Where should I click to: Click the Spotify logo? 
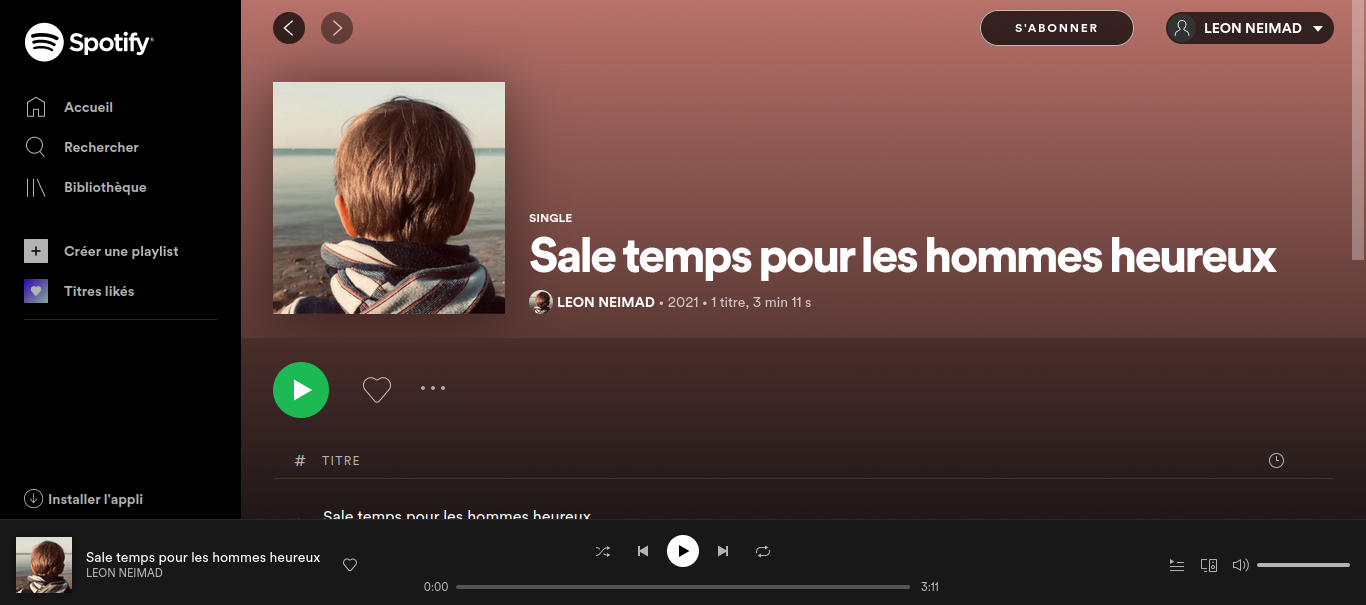point(89,43)
